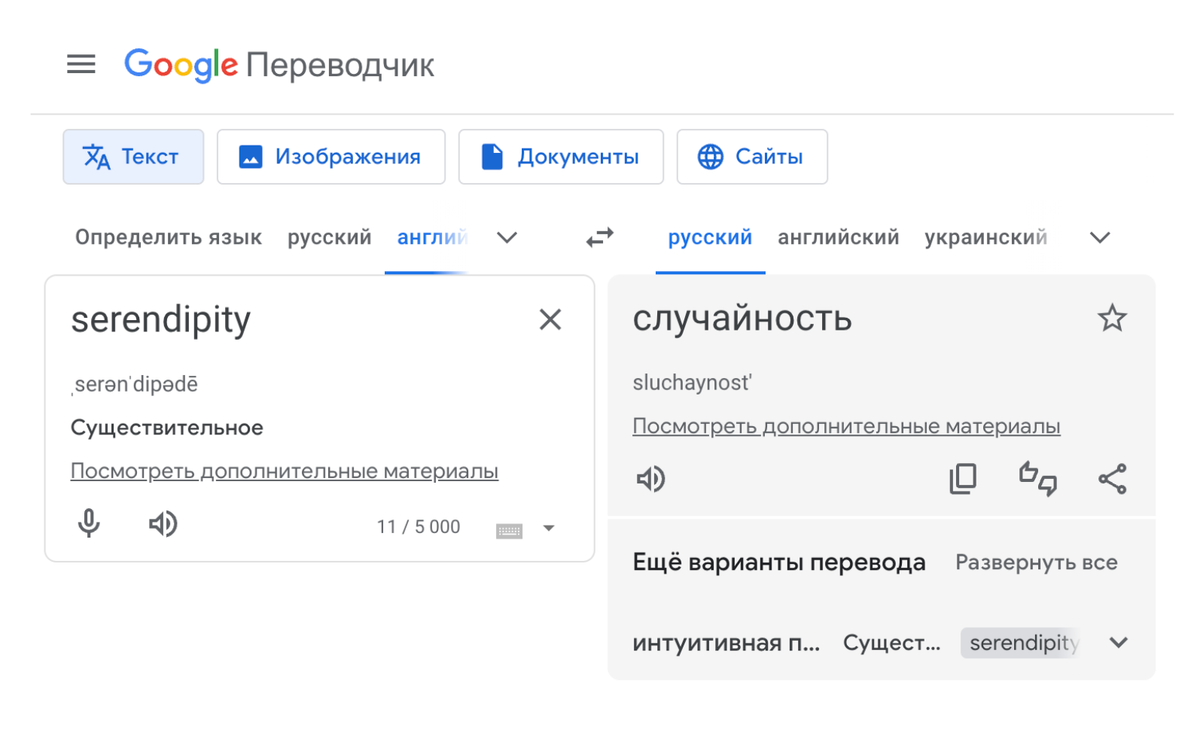Viewport: 1200px width, 738px height.
Task: Swap source and target languages
Action: pos(600,238)
